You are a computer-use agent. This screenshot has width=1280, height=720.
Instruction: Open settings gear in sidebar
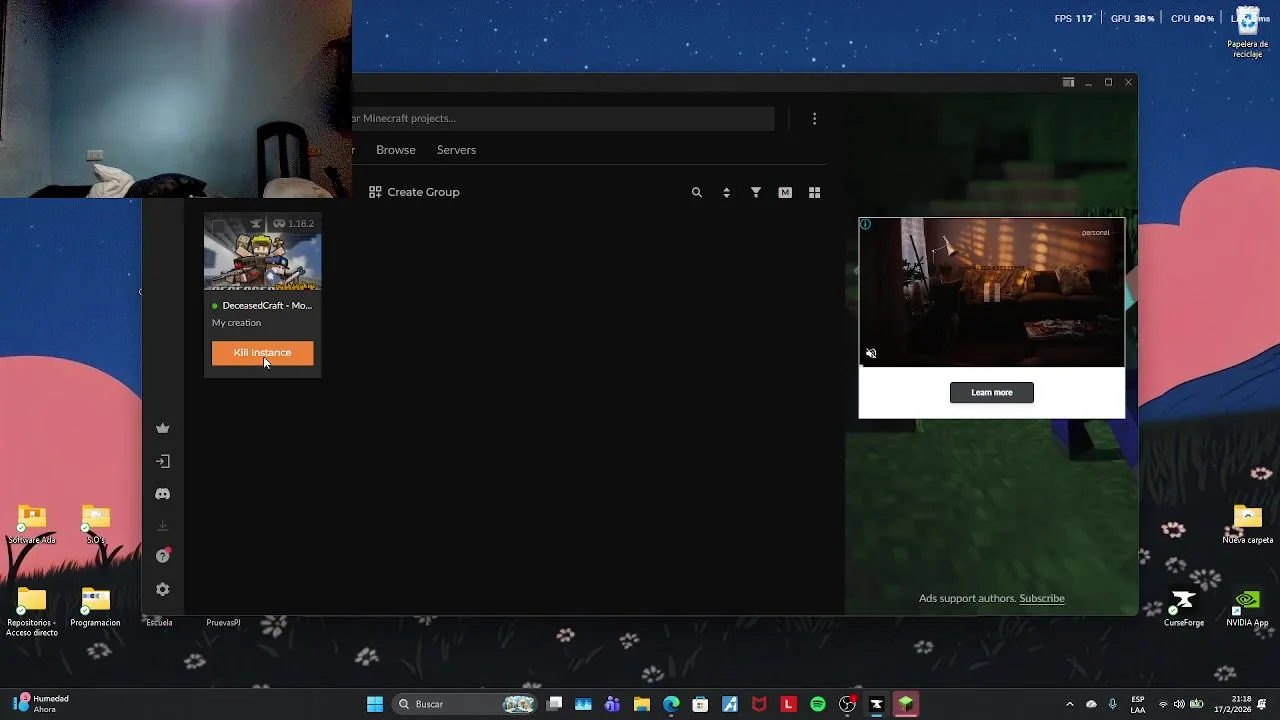163,589
